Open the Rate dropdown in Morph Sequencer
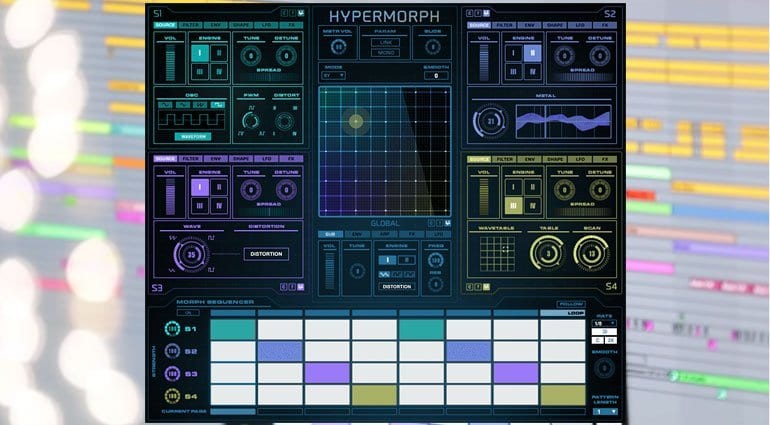The width and height of the screenshot is (770, 425). [x=605, y=323]
